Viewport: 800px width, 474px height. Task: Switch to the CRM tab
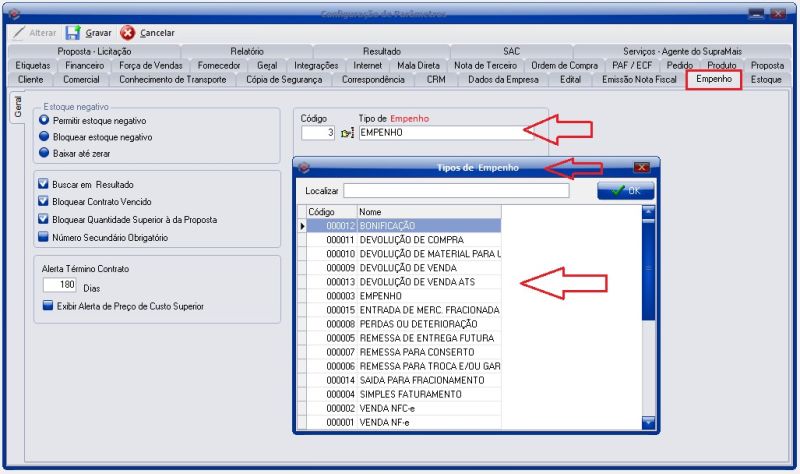pos(436,80)
